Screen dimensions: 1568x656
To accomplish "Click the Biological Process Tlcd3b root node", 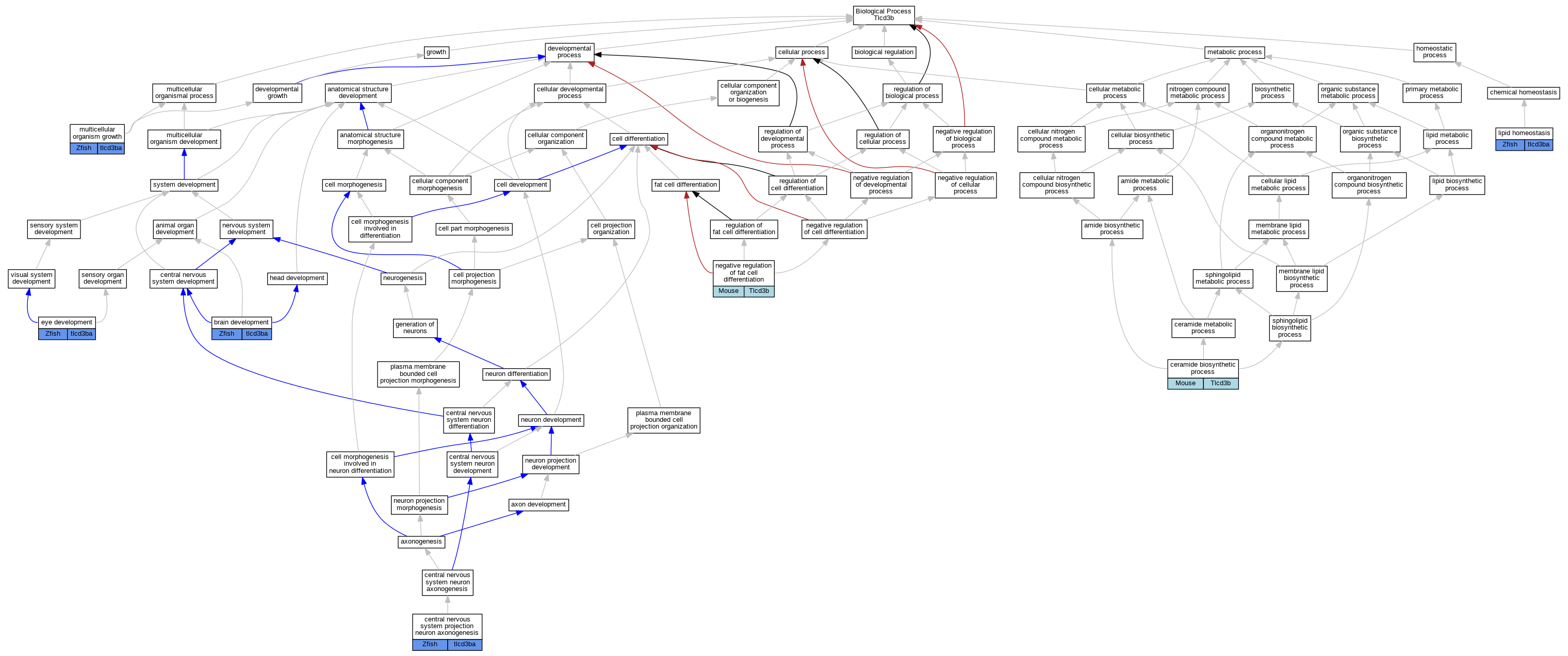I will tap(883, 14).
